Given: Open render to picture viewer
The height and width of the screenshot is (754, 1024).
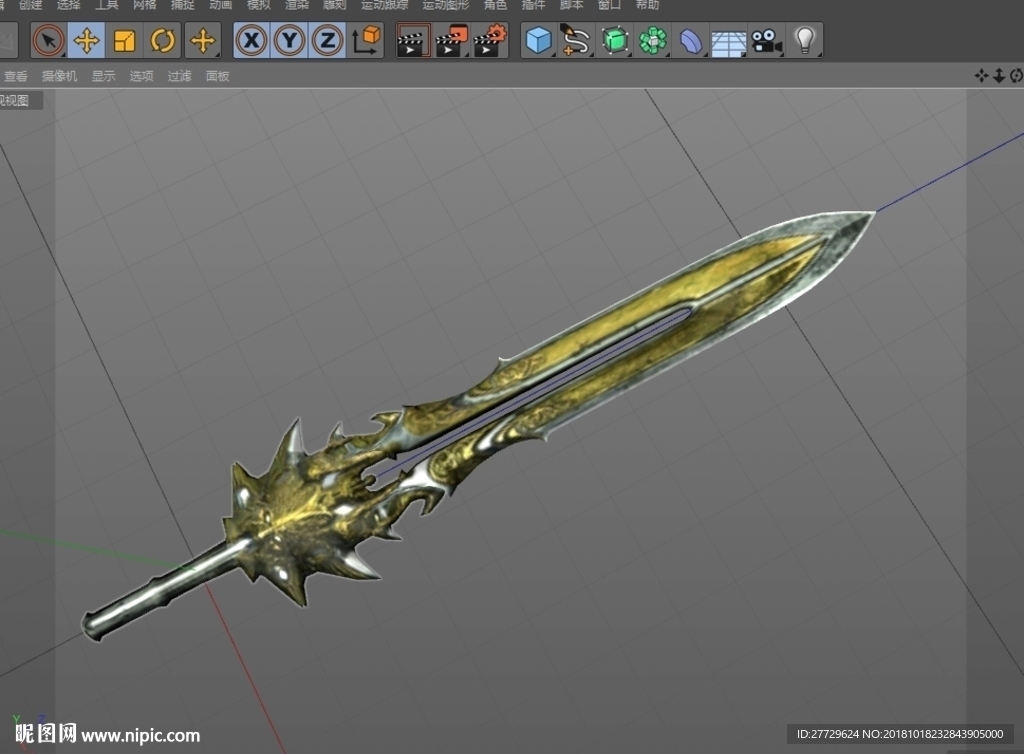Looking at the screenshot, I should pyautogui.click(x=452, y=40).
